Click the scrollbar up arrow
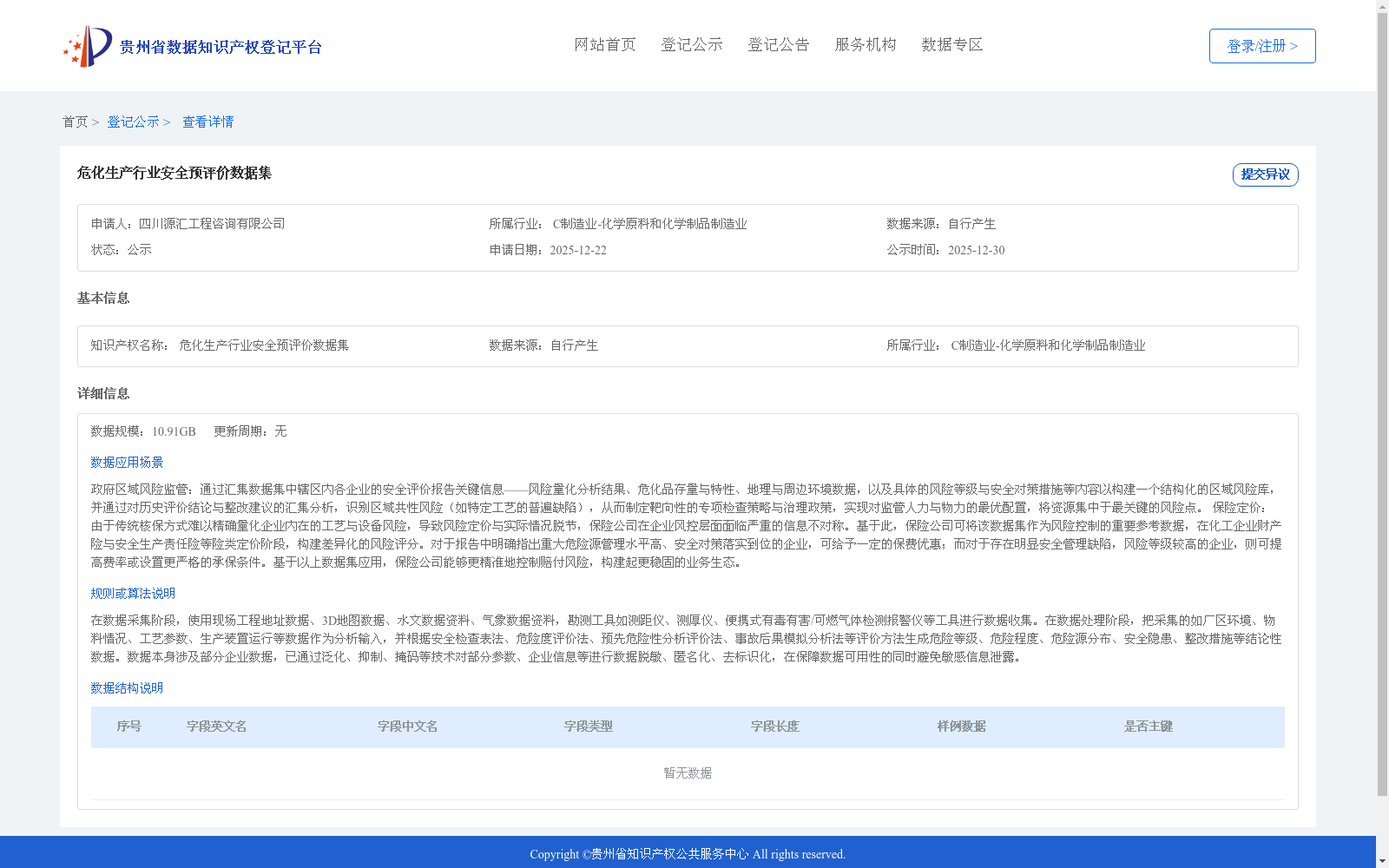The height and width of the screenshot is (868, 1389). tap(1382, 5)
